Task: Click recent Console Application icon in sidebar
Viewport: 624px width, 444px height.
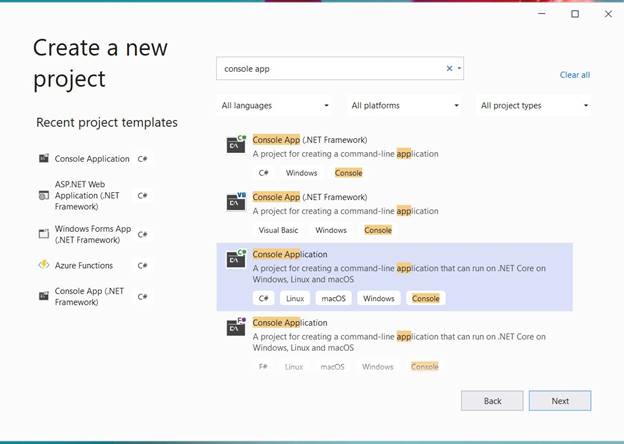Action: coord(44,158)
